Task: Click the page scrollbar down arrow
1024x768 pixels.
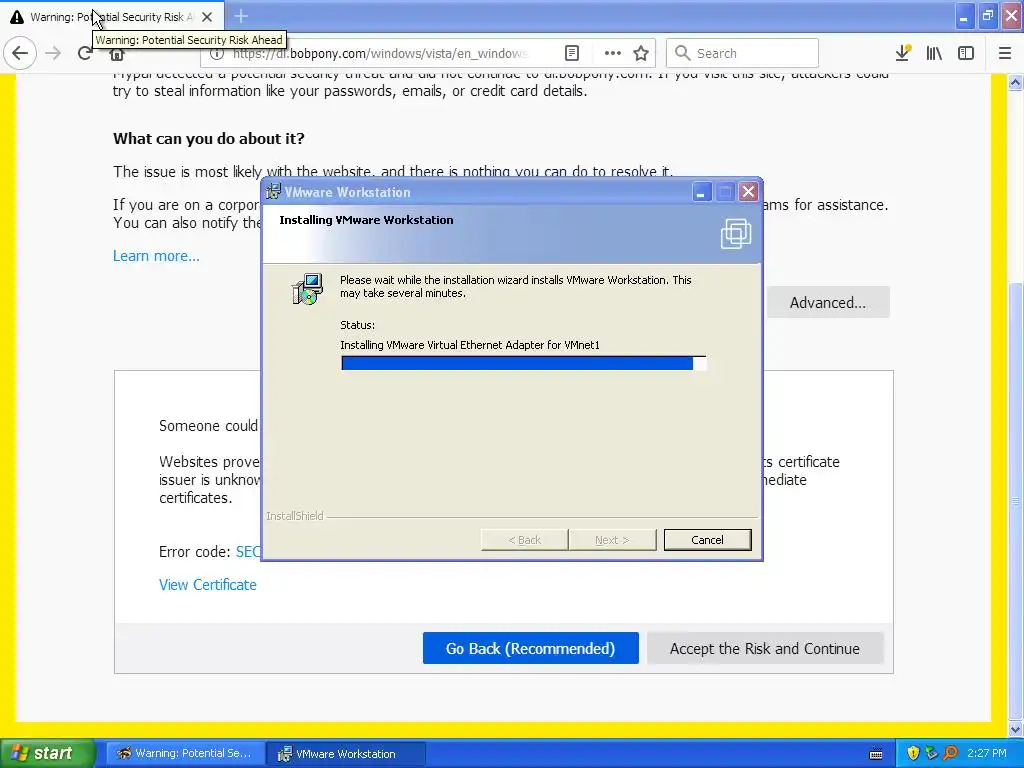Action: pyautogui.click(x=1016, y=729)
